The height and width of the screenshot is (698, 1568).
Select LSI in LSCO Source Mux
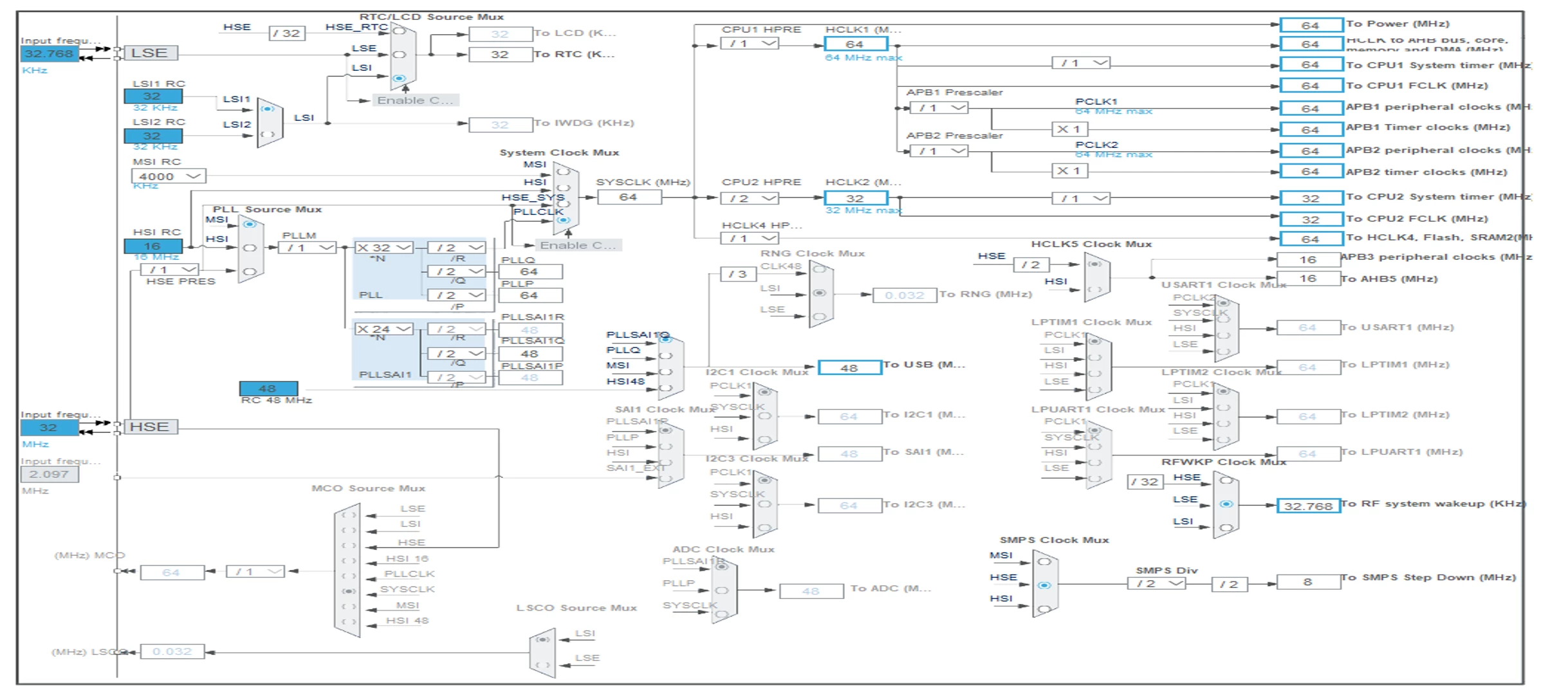click(x=543, y=639)
